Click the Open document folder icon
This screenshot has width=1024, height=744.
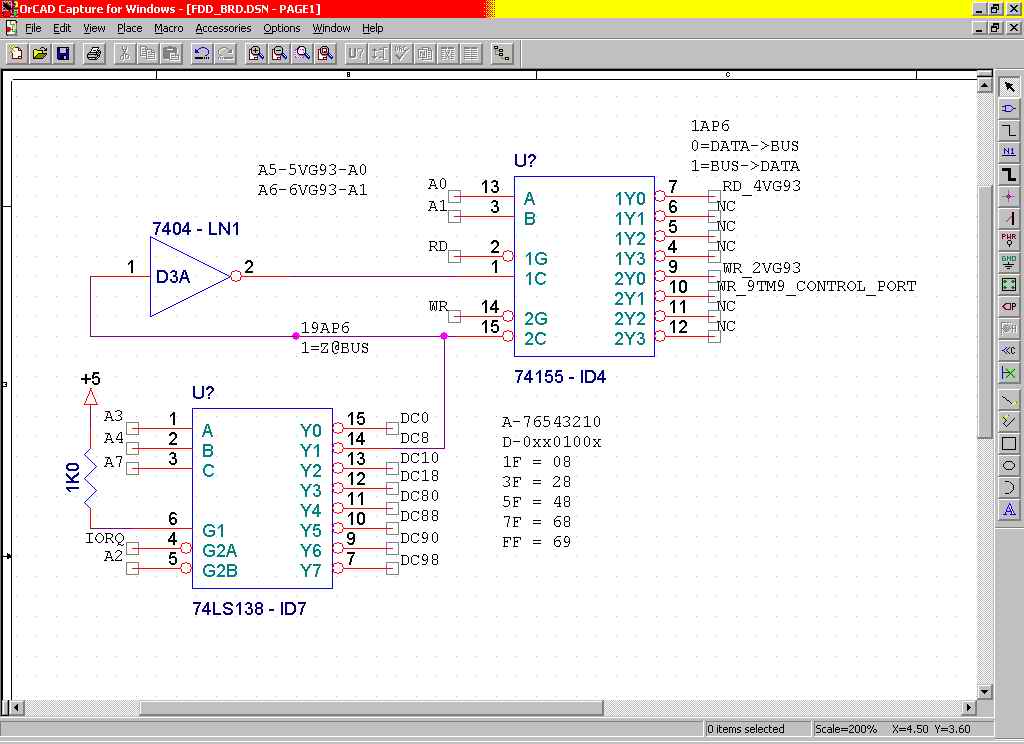click(40, 53)
